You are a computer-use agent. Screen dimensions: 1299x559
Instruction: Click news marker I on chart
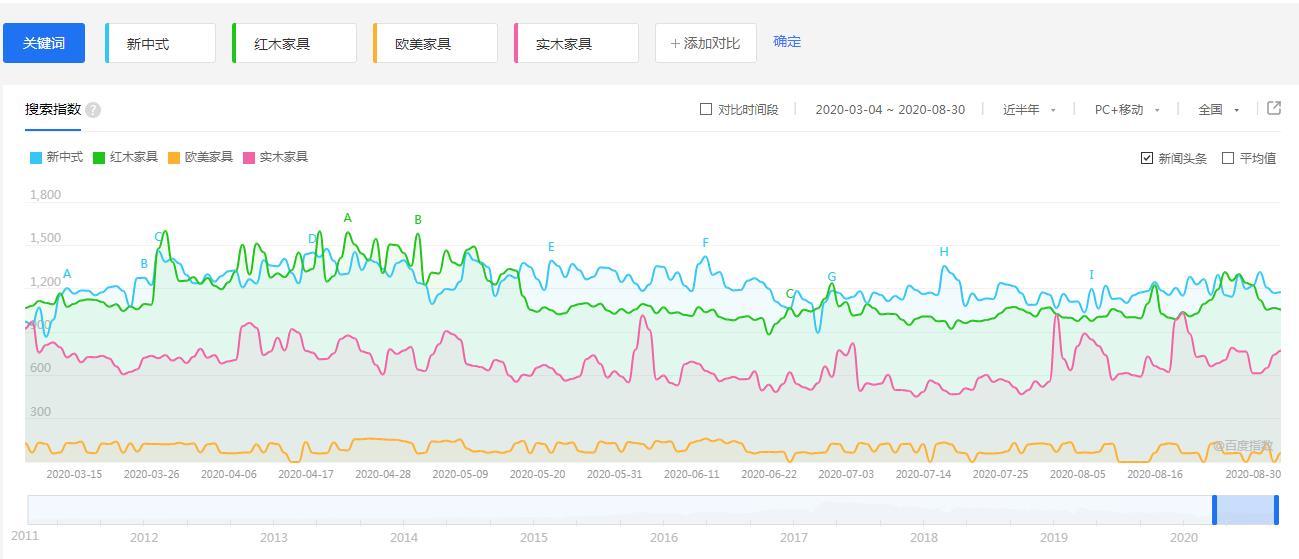[1091, 275]
